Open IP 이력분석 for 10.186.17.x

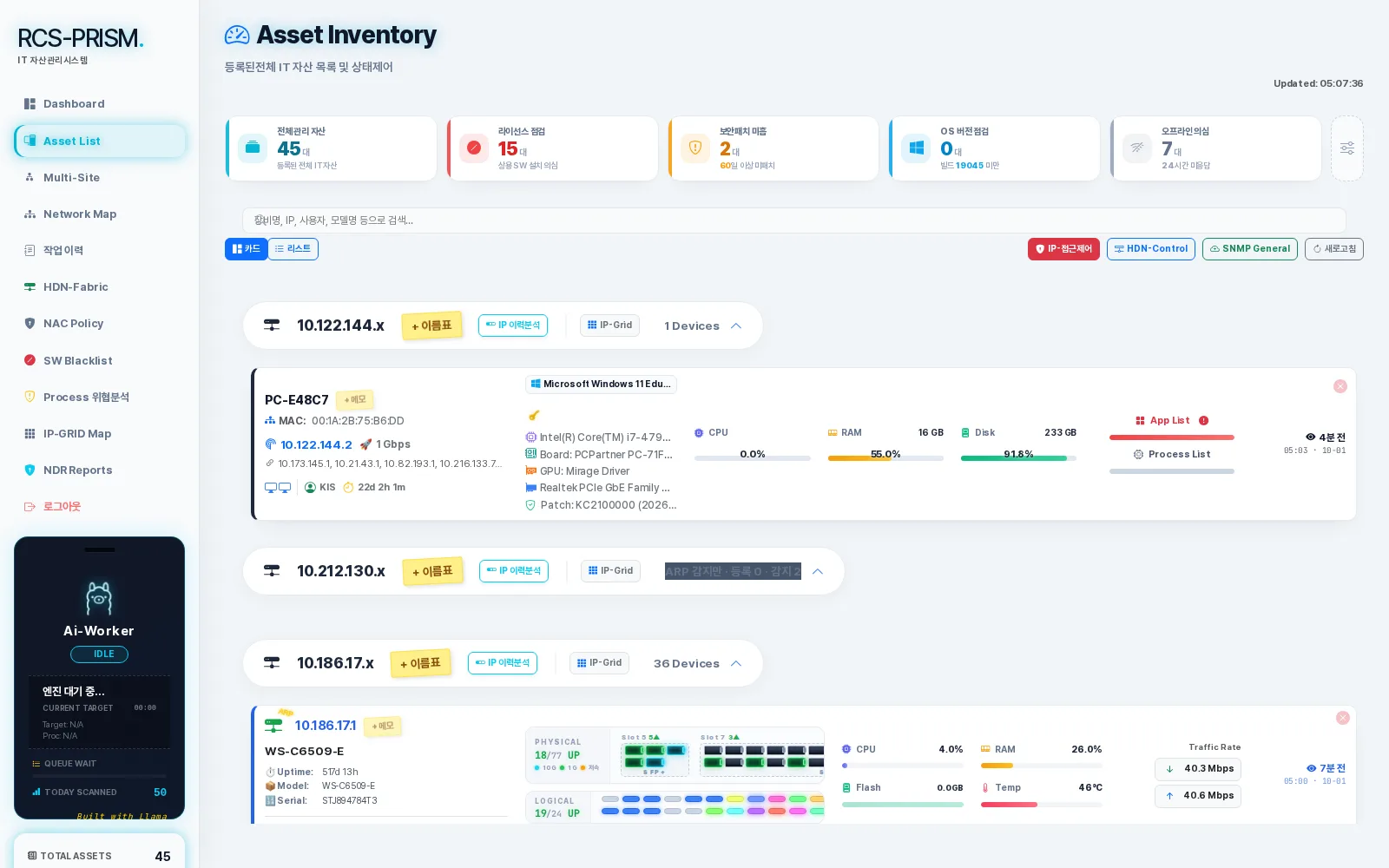click(503, 663)
